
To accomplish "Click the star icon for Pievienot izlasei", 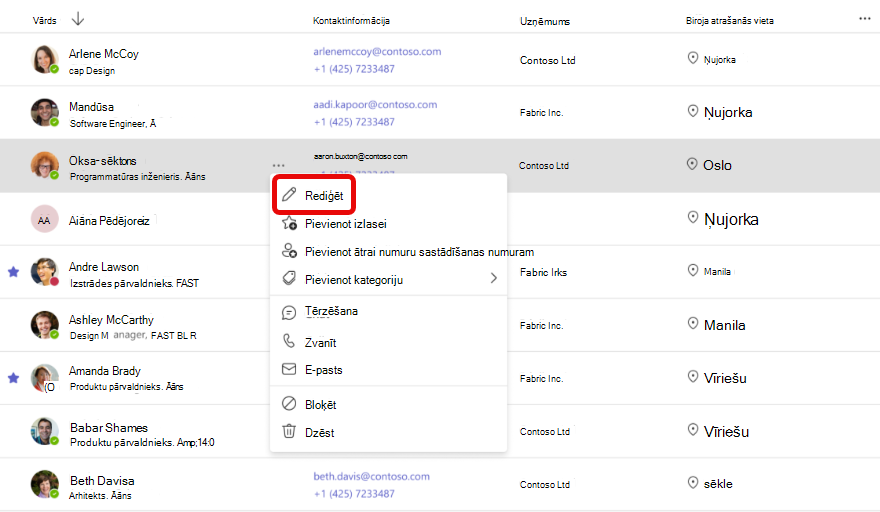I will pos(289,223).
